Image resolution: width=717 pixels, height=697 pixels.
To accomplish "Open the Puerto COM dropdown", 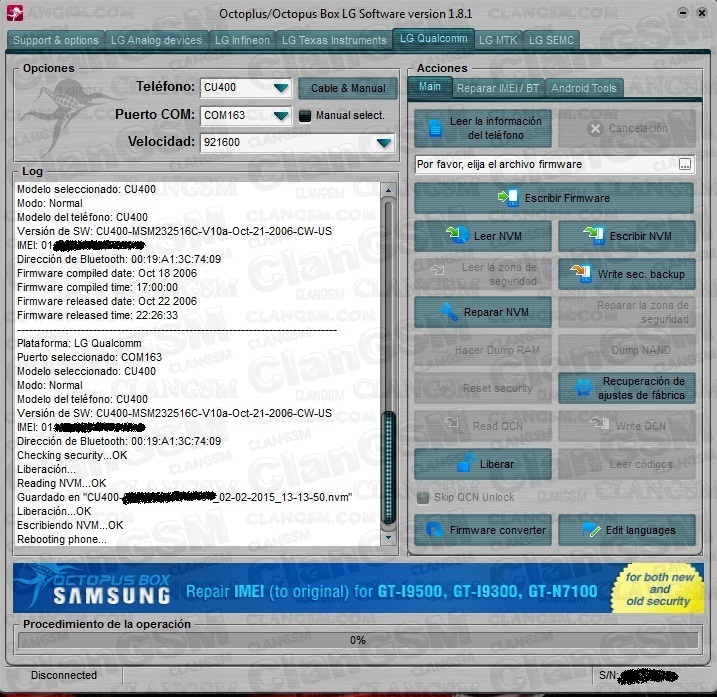I will [281, 115].
